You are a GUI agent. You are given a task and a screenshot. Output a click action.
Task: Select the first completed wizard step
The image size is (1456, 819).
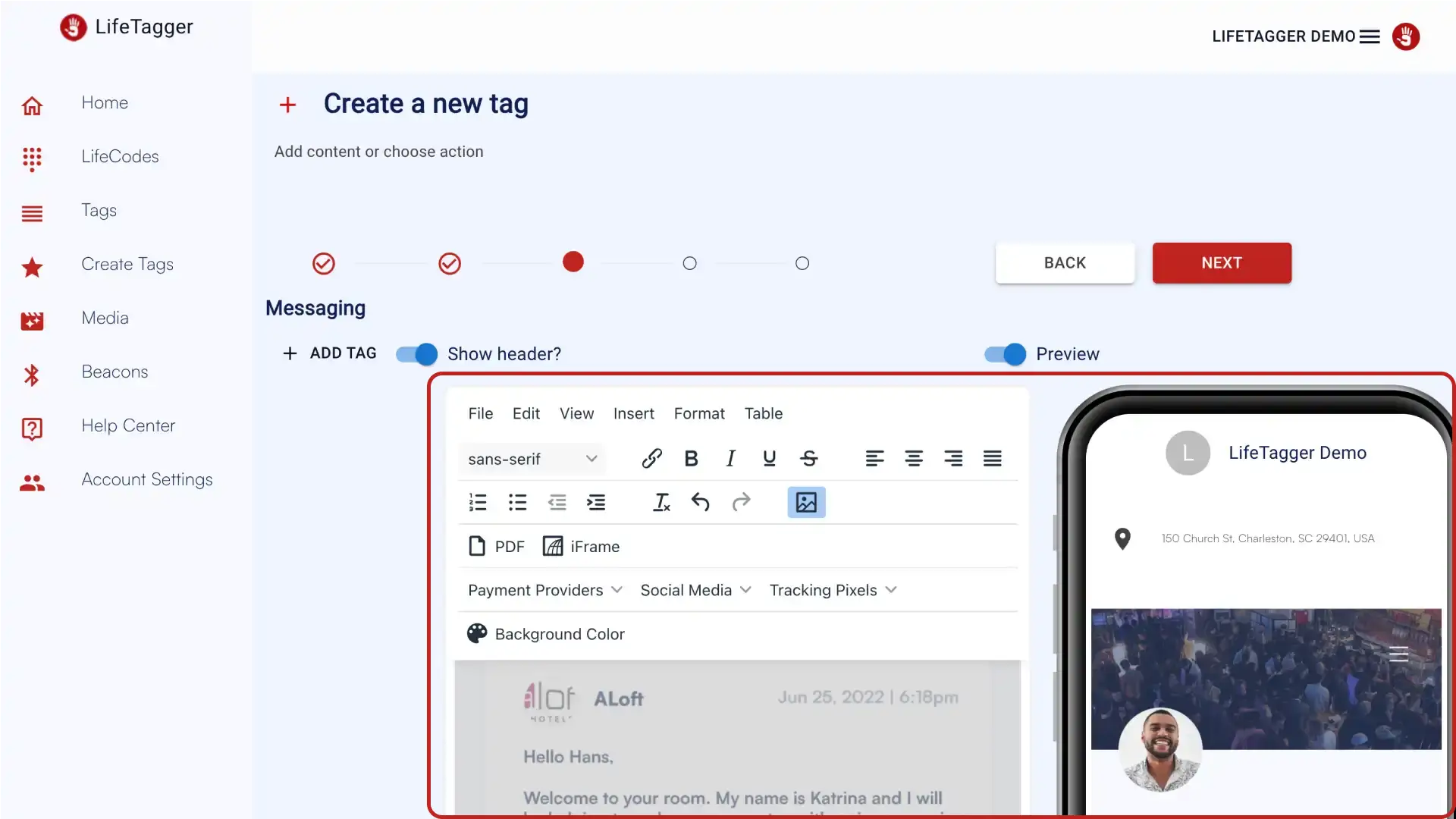(x=324, y=263)
